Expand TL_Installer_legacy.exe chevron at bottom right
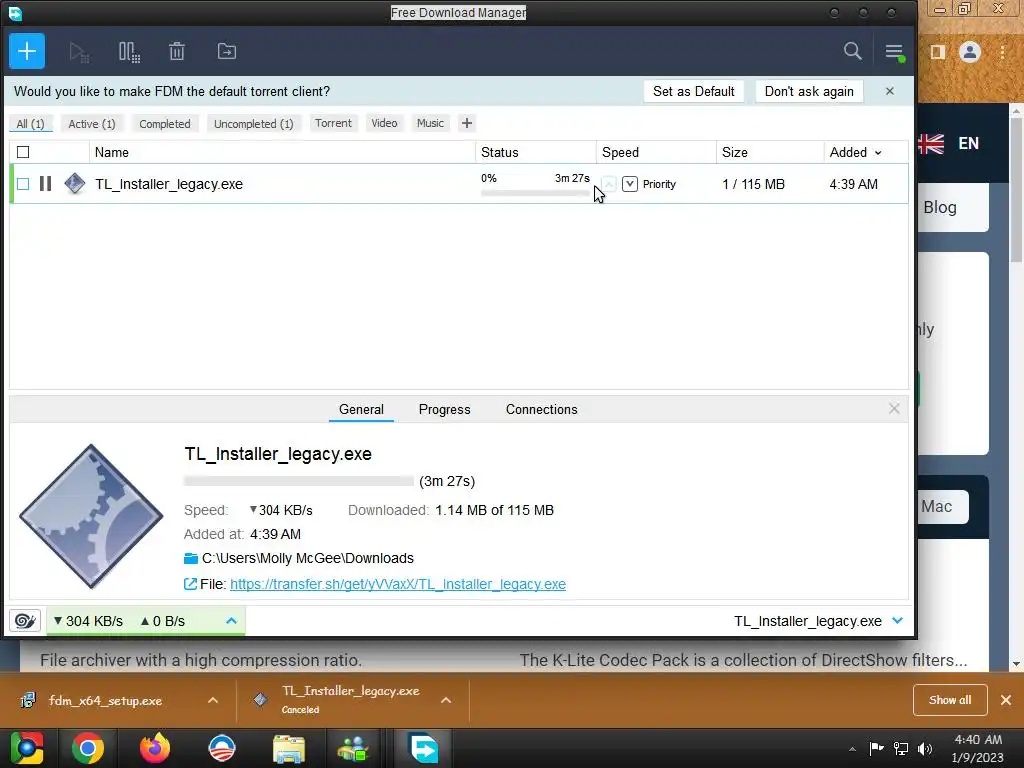1024x768 pixels. tap(897, 620)
